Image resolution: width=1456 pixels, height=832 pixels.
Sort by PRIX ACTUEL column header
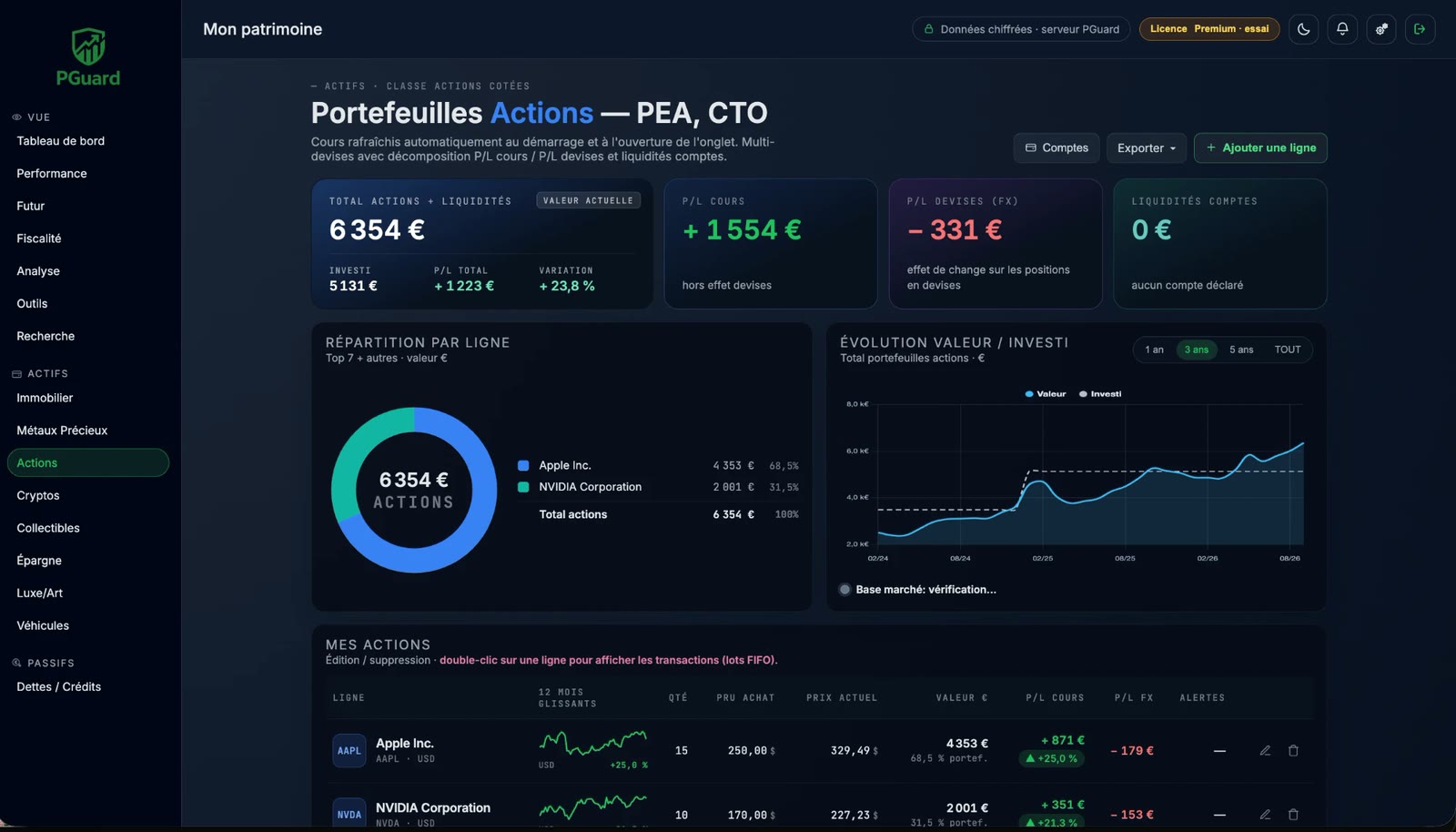click(x=842, y=698)
